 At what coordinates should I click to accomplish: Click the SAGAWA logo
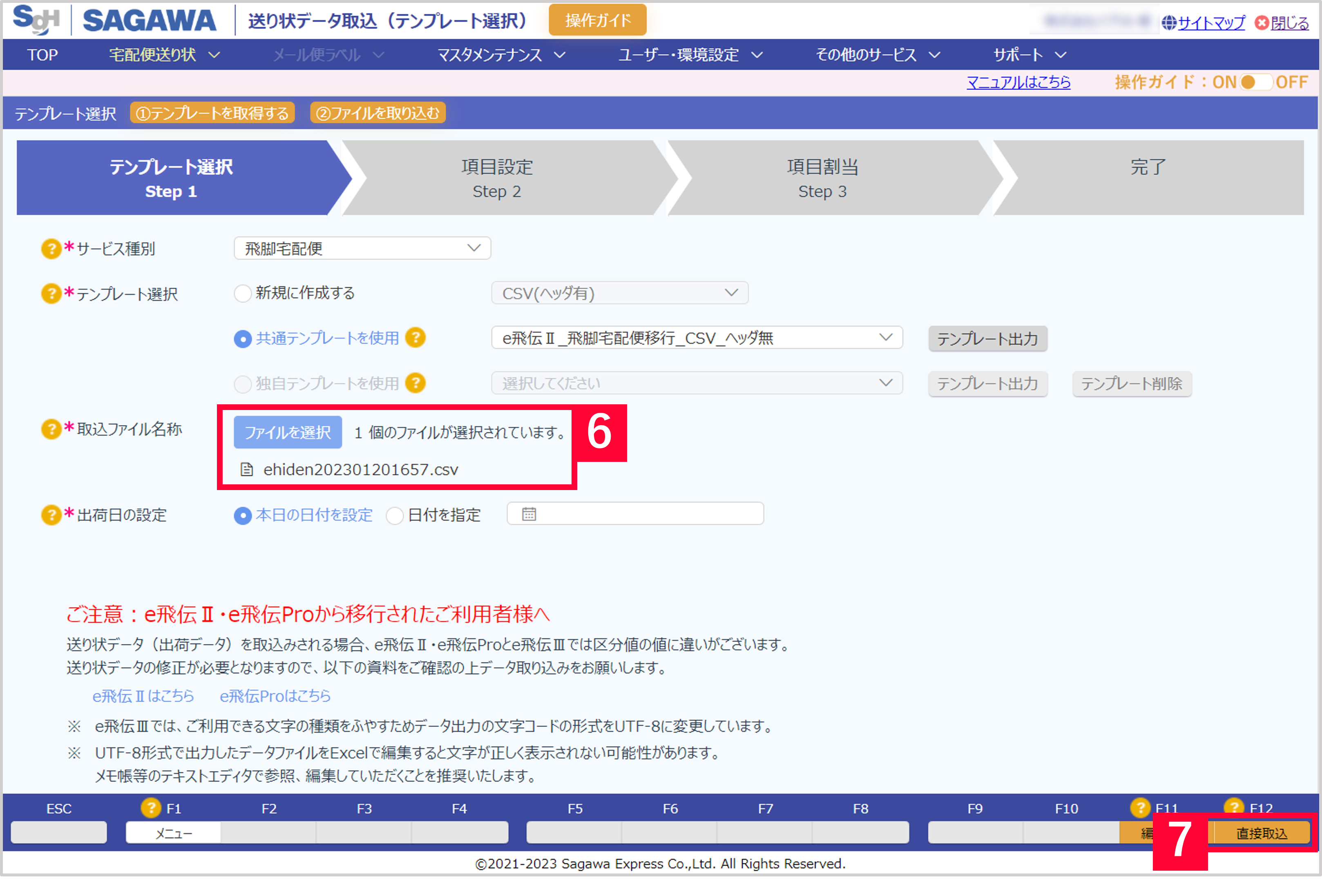click(150, 21)
